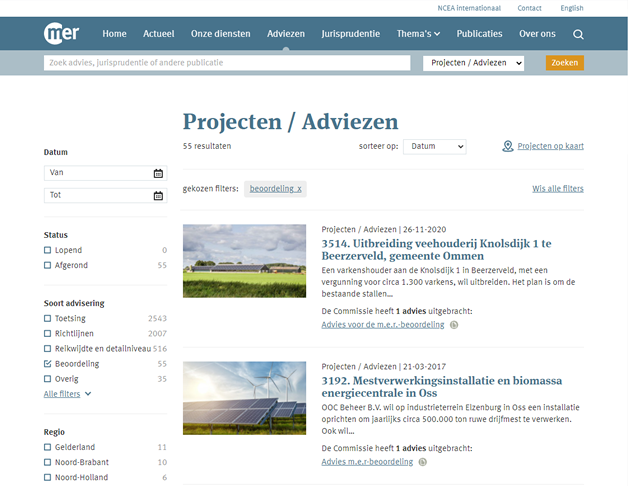Open the calendar icon in the Tot field
The height and width of the screenshot is (486, 628).
point(158,196)
